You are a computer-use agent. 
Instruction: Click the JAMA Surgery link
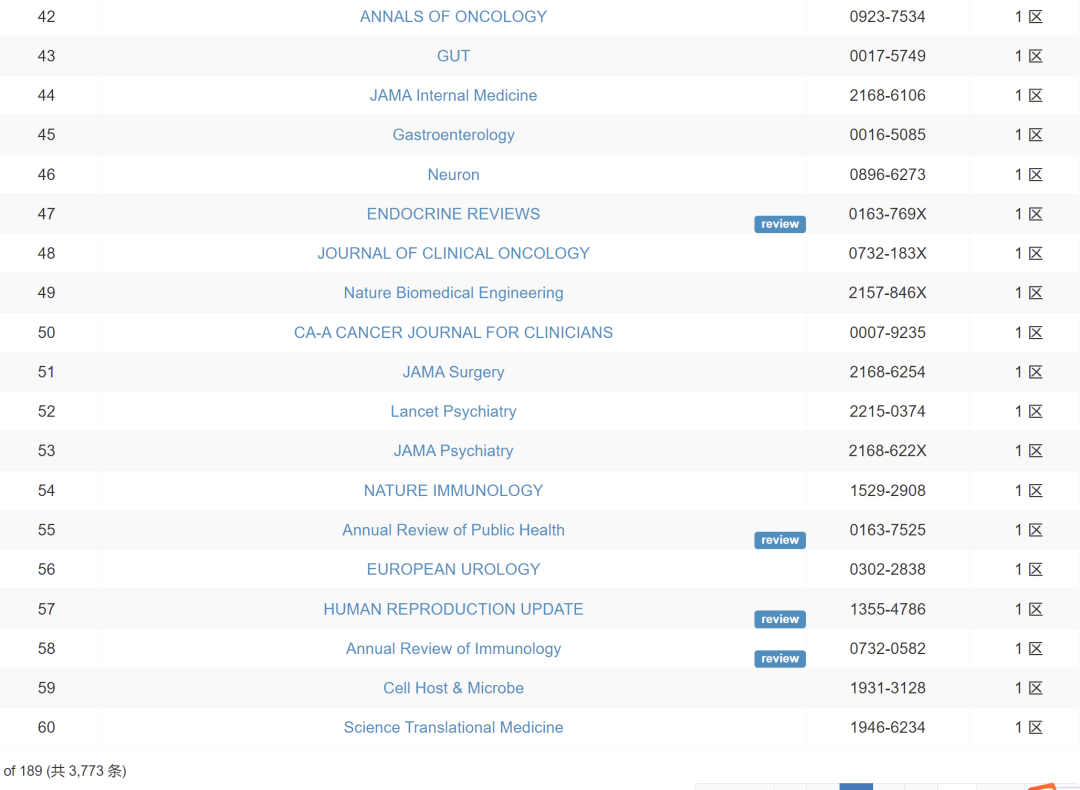pos(453,372)
